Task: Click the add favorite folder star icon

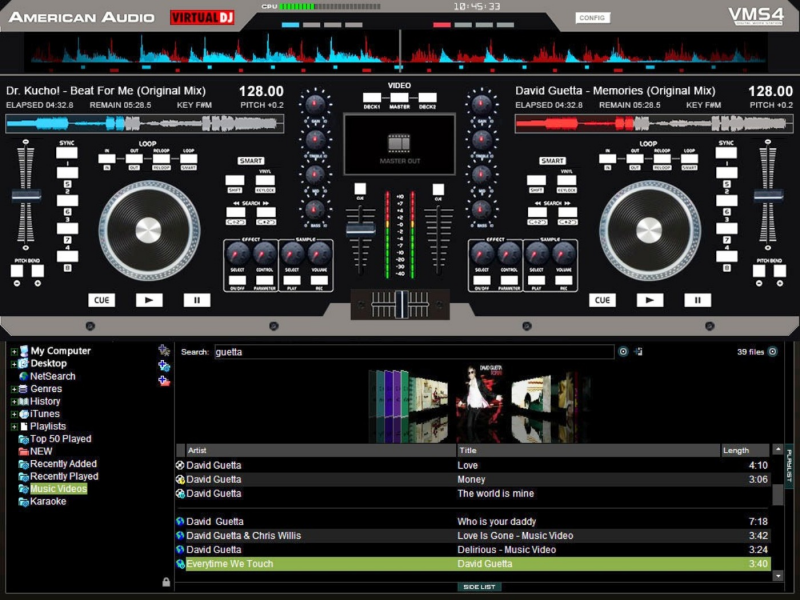Action: coord(163,350)
